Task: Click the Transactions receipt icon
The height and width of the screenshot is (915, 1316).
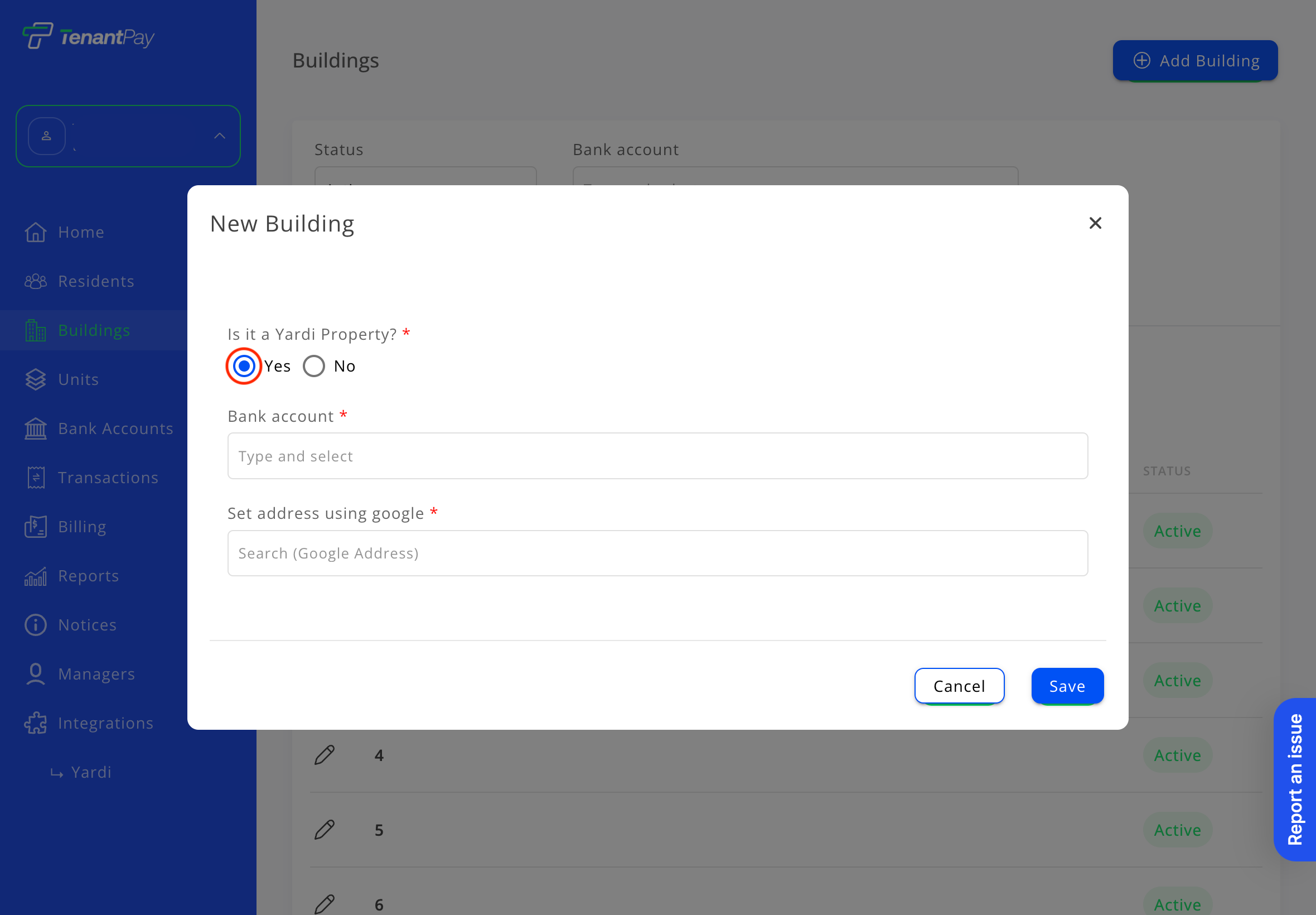Action: coord(36,478)
